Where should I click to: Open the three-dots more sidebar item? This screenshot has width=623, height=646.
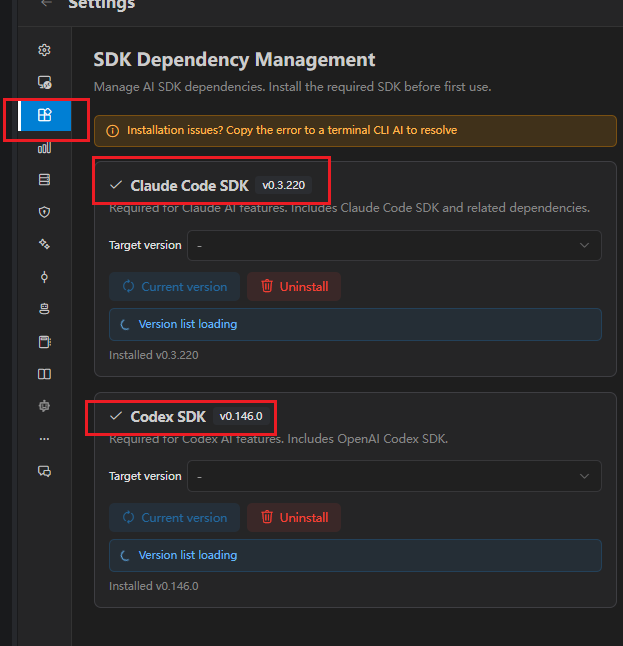coord(44,439)
